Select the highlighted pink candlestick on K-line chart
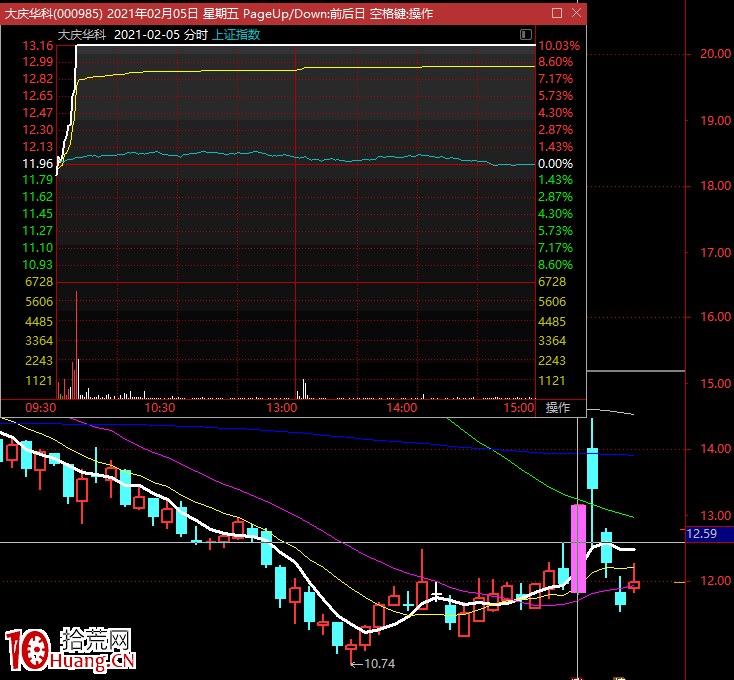Image resolution: width=734 pixels, height=680 pixels. (x=578, y=548)
